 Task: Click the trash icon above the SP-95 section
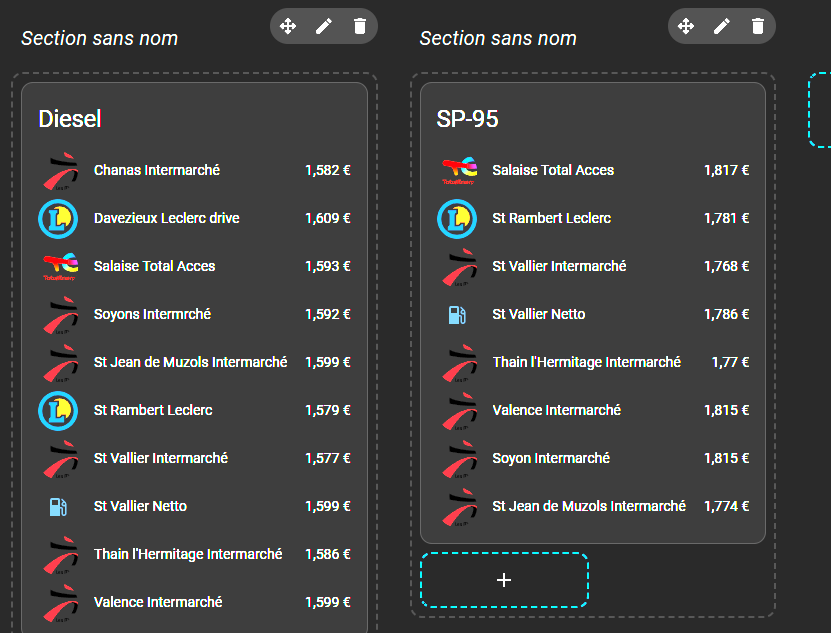coord(758,26)
